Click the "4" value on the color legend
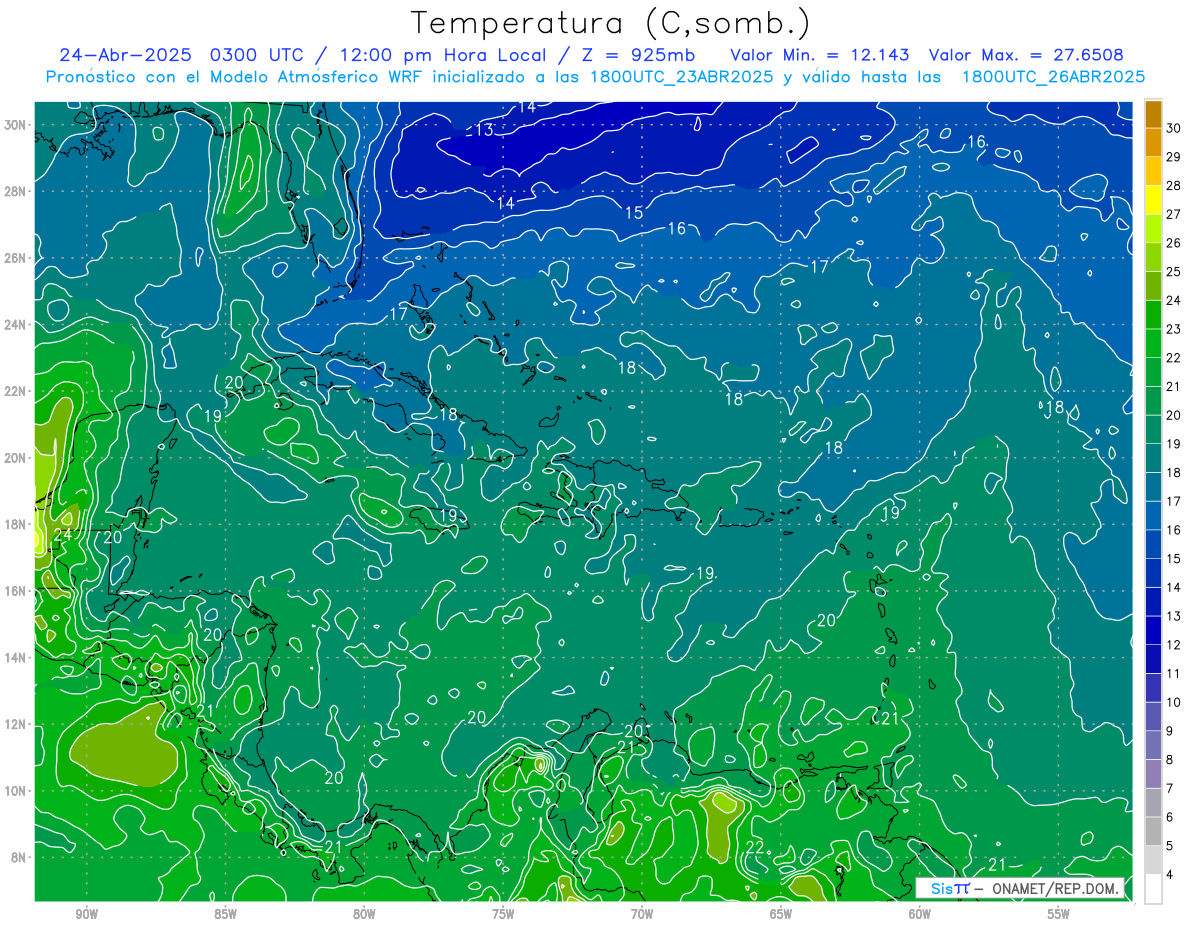The image size is (1200, 927). tap(1169, 875)
